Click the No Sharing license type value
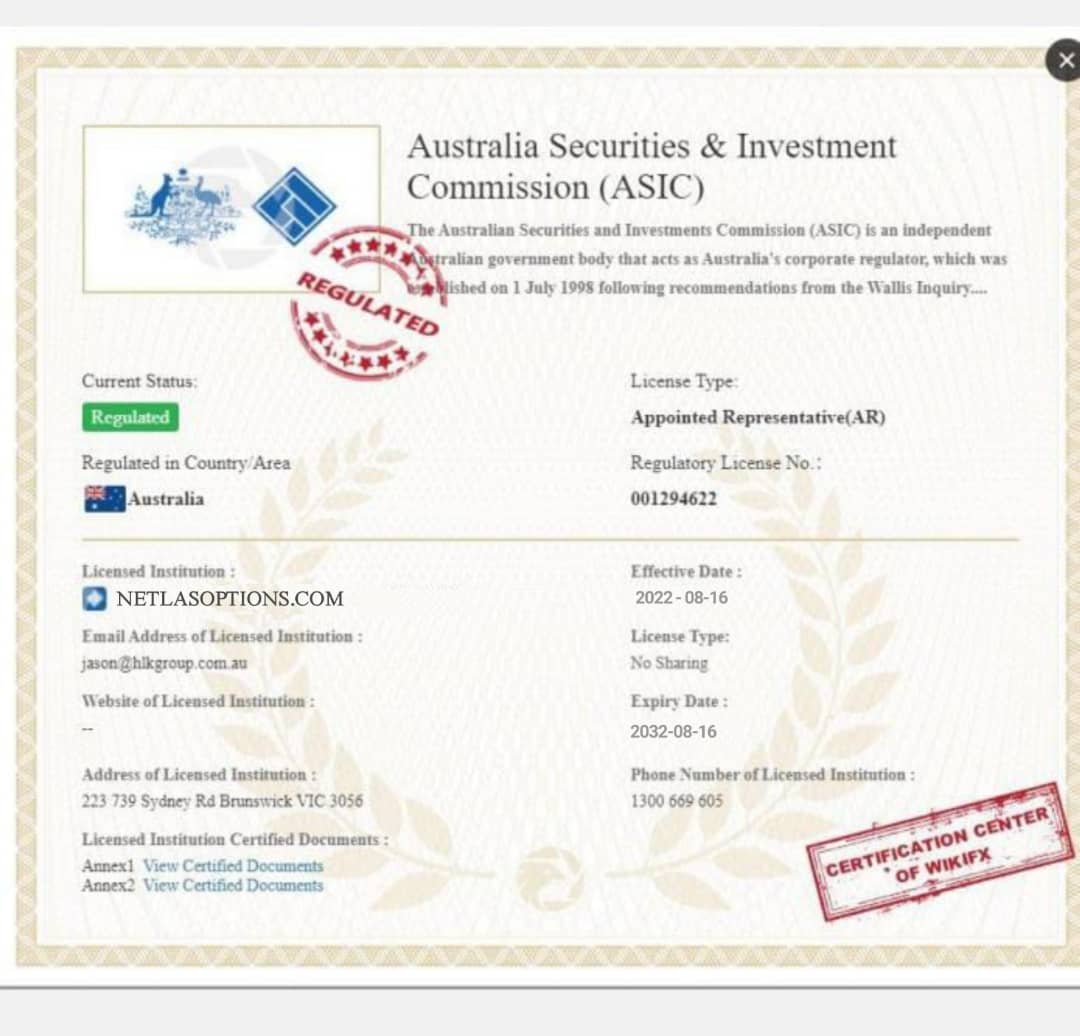1080x1036 pixels. (669, 663)
